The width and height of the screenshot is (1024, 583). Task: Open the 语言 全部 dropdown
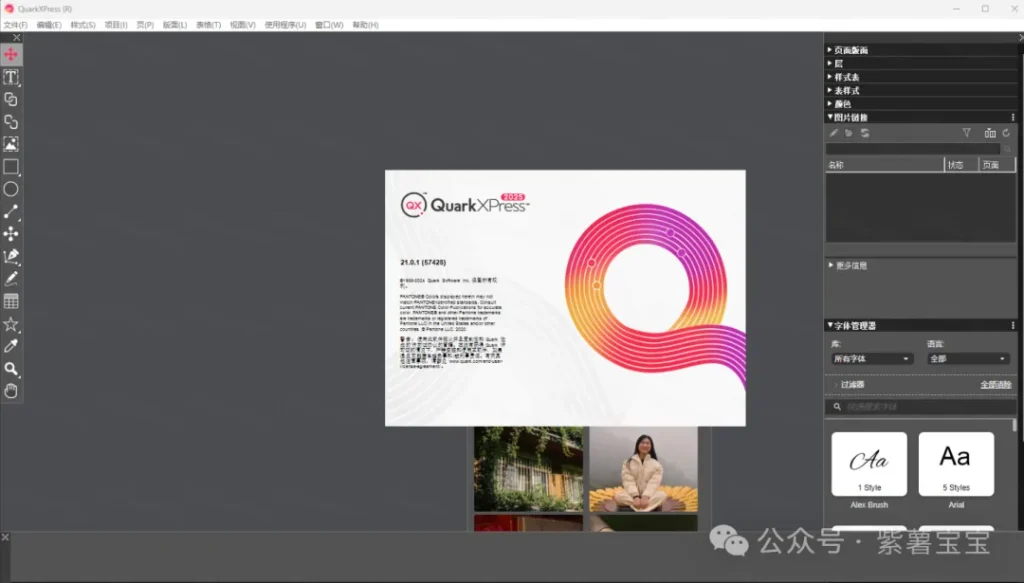(967, 358)
